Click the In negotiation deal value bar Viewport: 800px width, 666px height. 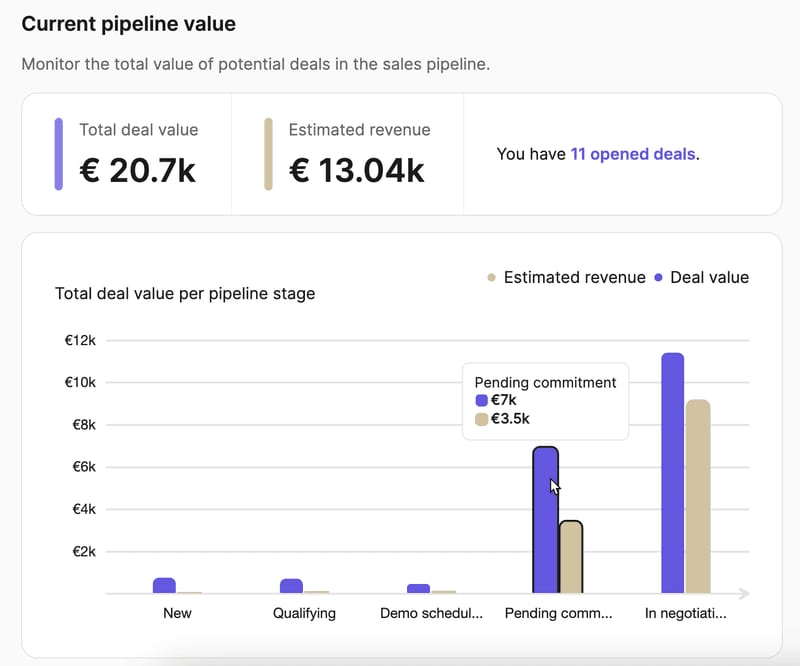672,473
